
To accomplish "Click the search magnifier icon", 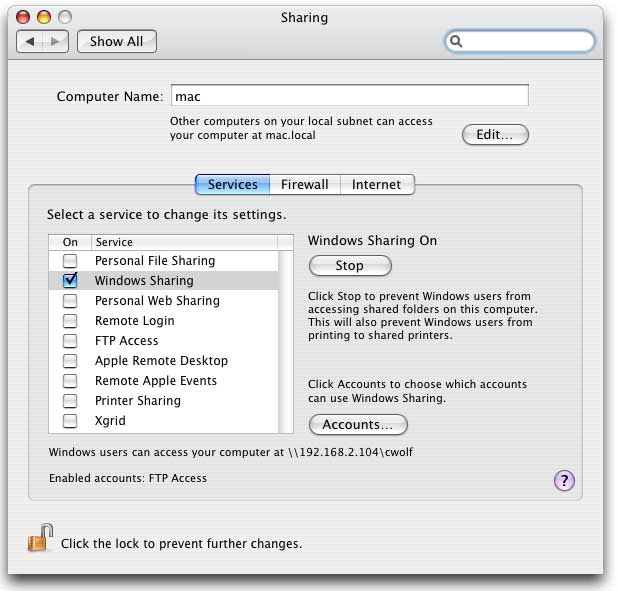I will click(457, 42).
